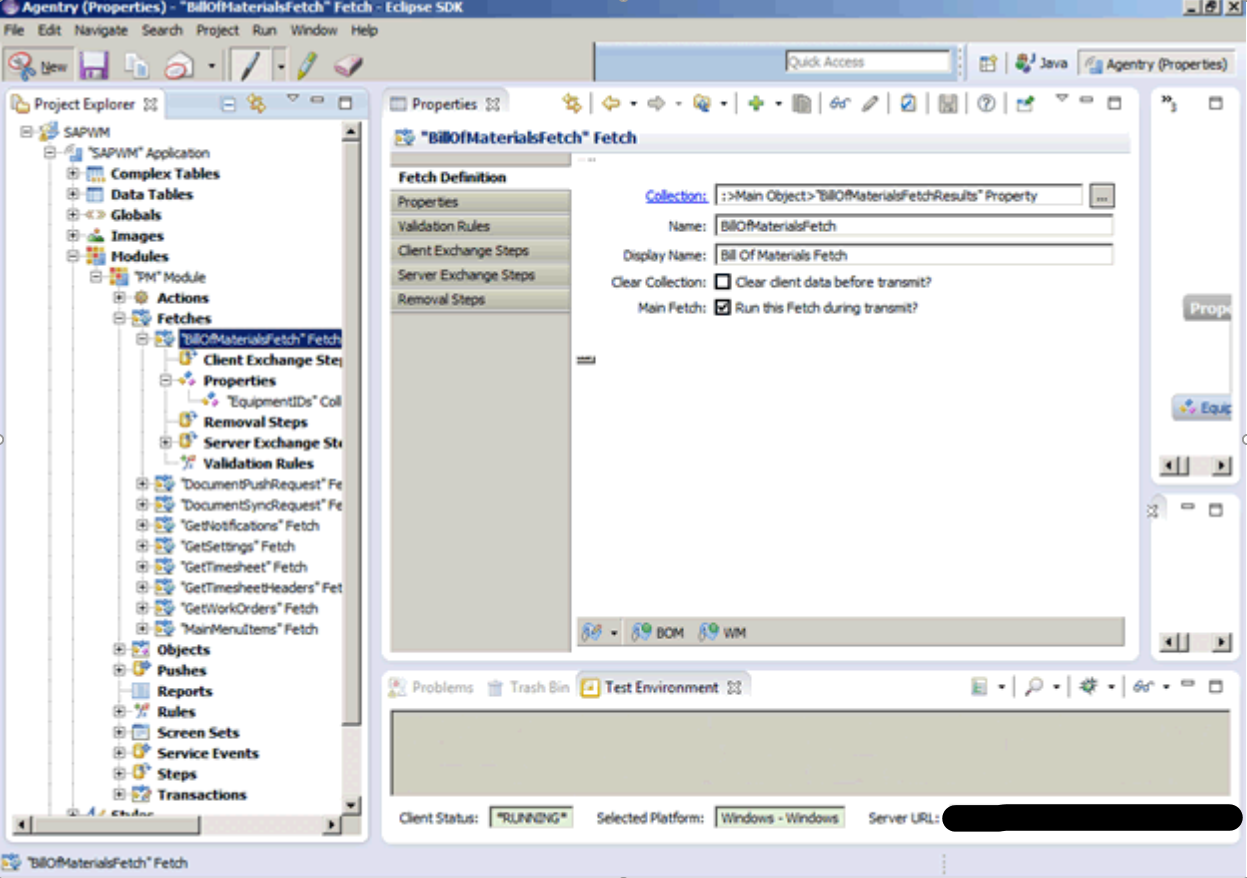This screenshot has height=878, width=1247.
Task: Open dropdown arrow next to pen tool
Action: [280, 67]
